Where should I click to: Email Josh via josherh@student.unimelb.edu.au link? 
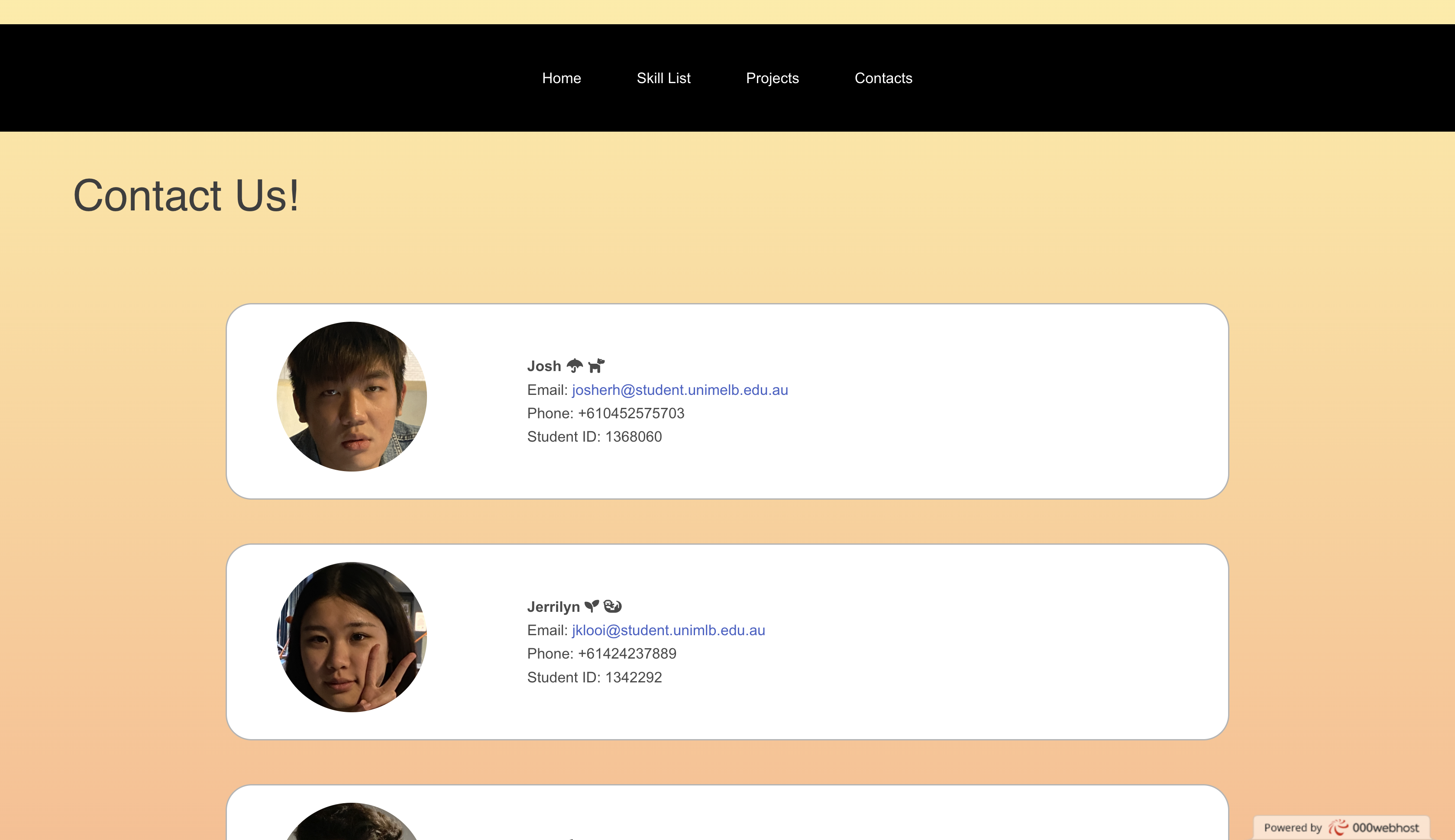pyautogui.click(x=679, y=390)
